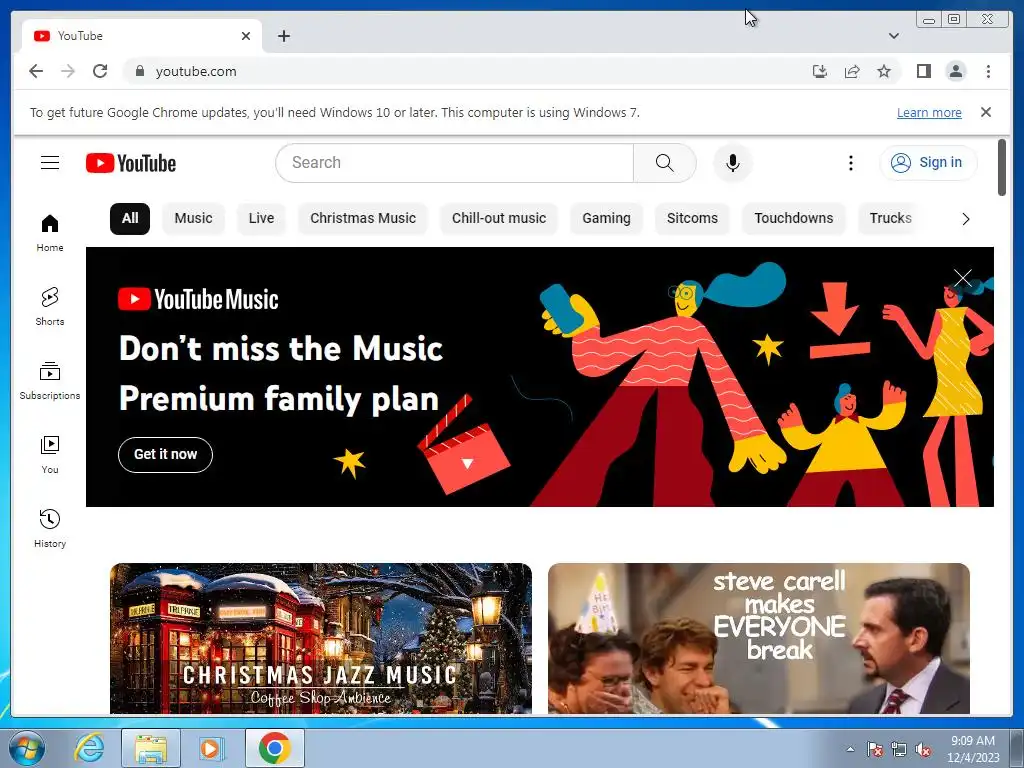This screenshot has height=768, width=1024.
Task: Open a new tab with plus button
Action: click(283, 36)
